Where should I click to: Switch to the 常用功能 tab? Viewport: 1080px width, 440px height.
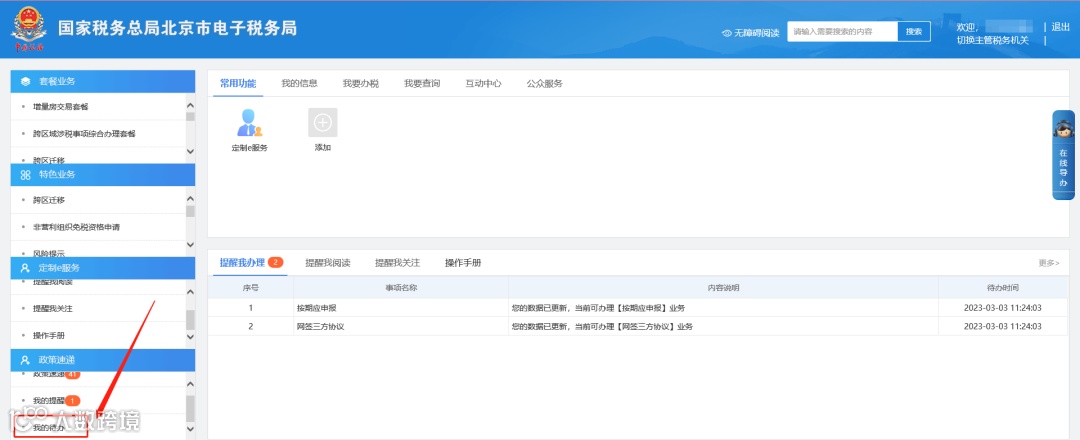coord(238,83)
